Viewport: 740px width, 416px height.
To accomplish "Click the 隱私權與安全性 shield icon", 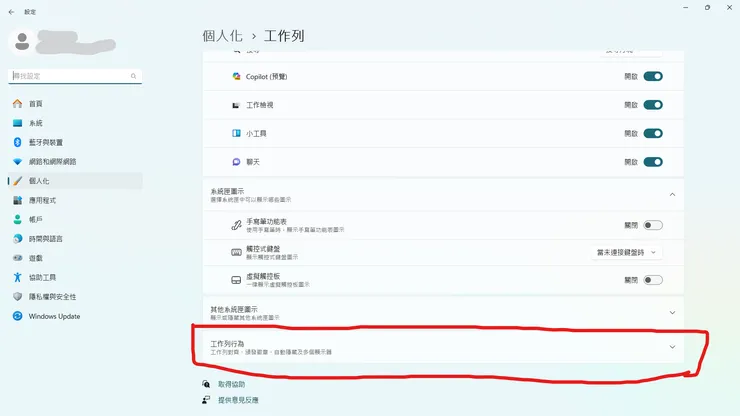I will [x=17, y=297].
